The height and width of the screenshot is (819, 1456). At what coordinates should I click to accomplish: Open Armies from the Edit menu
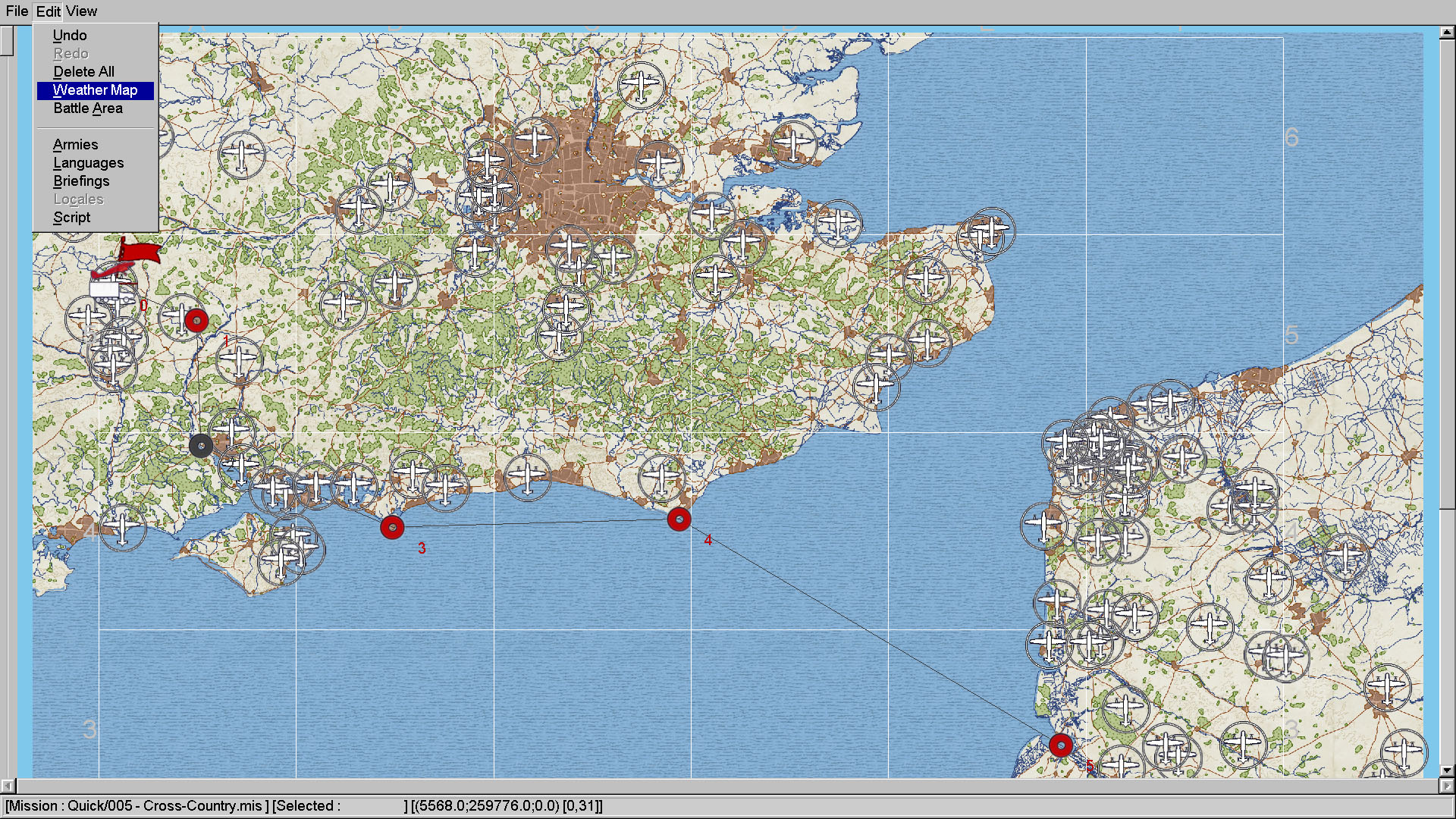[76, 145]
